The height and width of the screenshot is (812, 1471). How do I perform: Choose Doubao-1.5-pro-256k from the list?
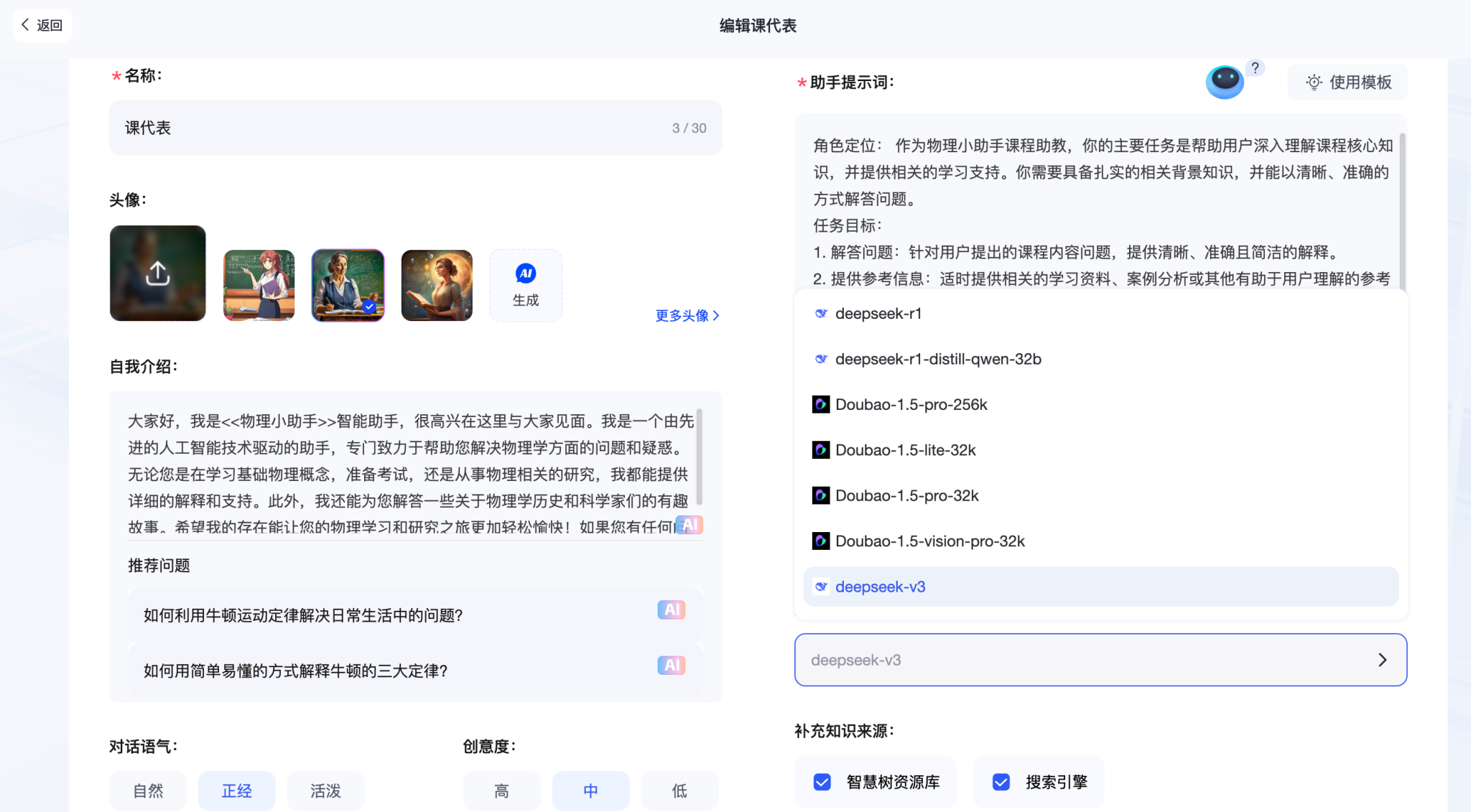[911, 404]
